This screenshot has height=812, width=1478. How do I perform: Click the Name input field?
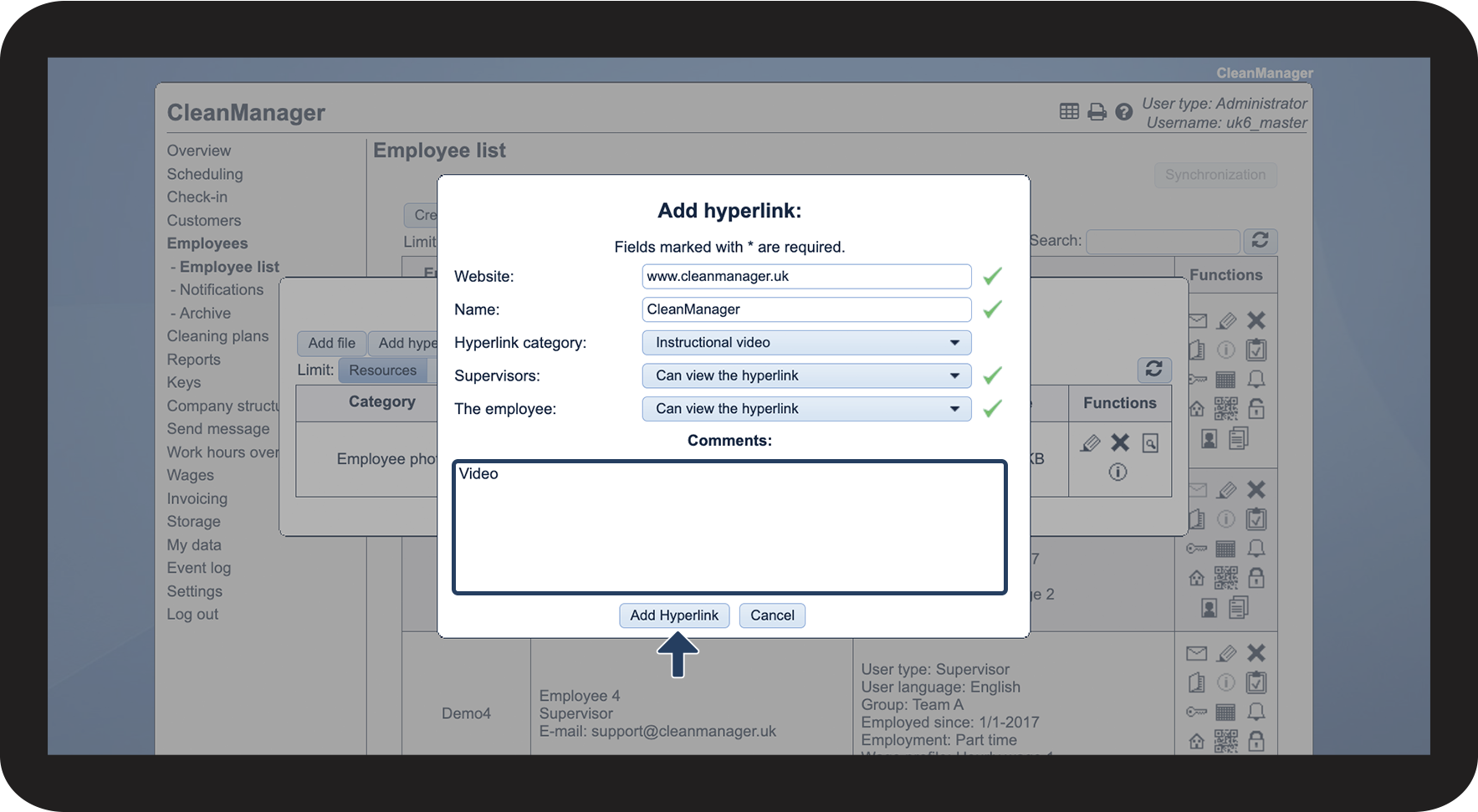coord(806,309)
